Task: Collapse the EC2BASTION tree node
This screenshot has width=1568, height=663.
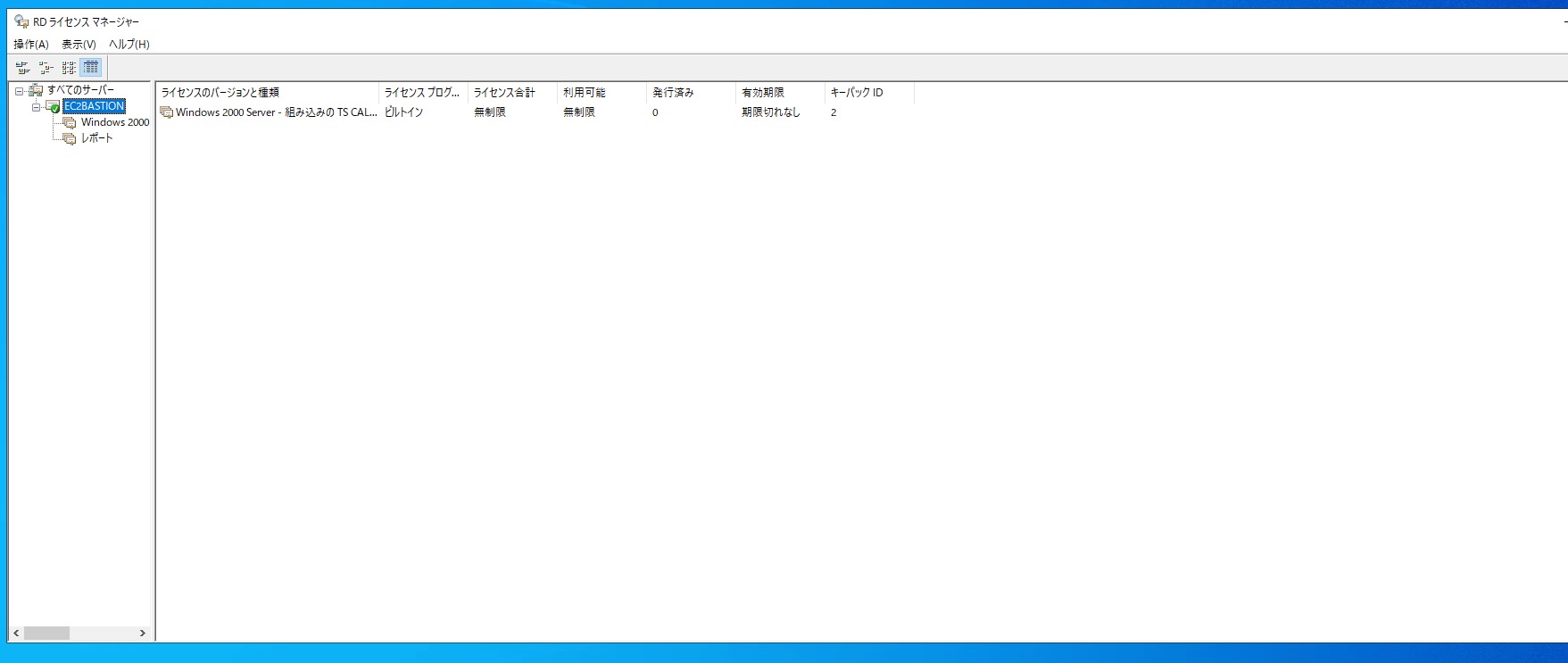Action: click(x=36, y=107)
